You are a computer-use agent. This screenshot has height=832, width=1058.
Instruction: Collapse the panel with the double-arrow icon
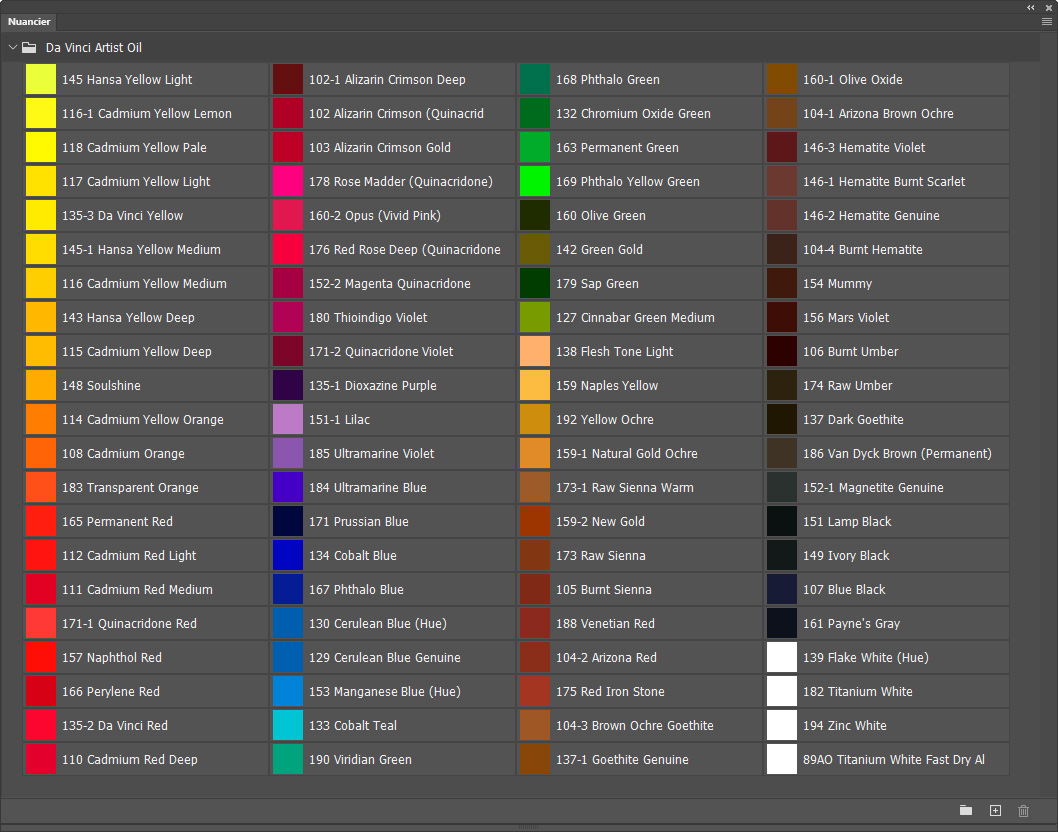tap(1031, 7)
